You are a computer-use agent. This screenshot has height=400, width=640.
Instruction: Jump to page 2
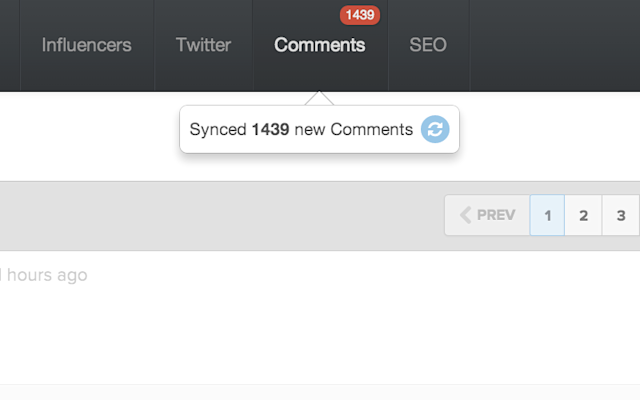[583, 215]
